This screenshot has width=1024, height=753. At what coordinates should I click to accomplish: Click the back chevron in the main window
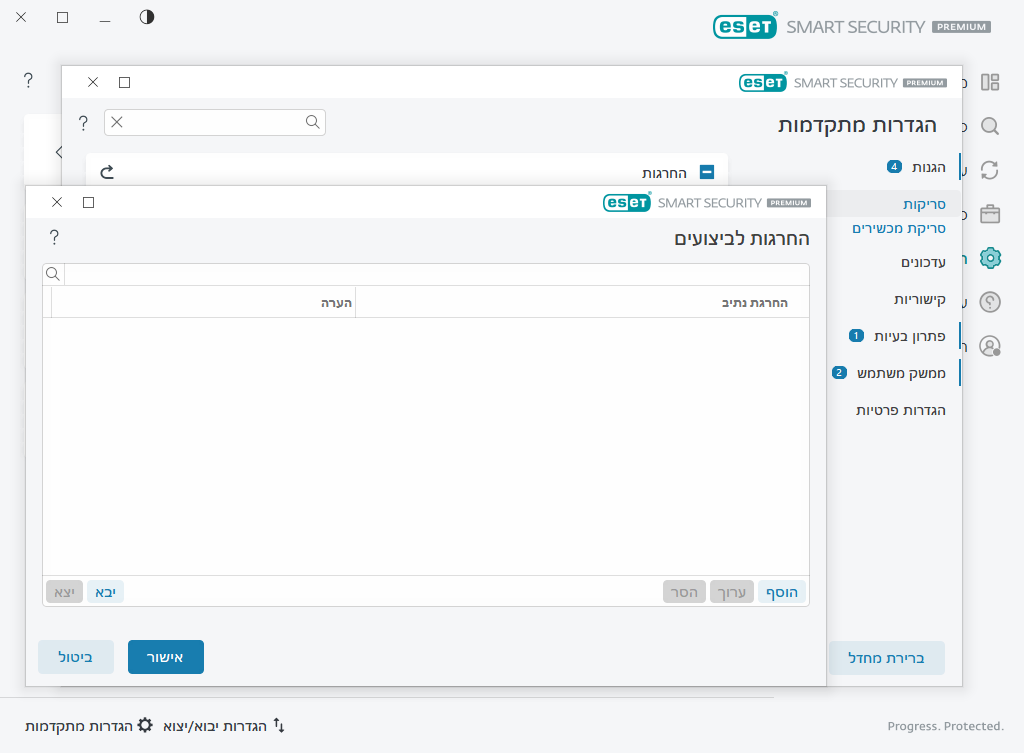[59, 152]
